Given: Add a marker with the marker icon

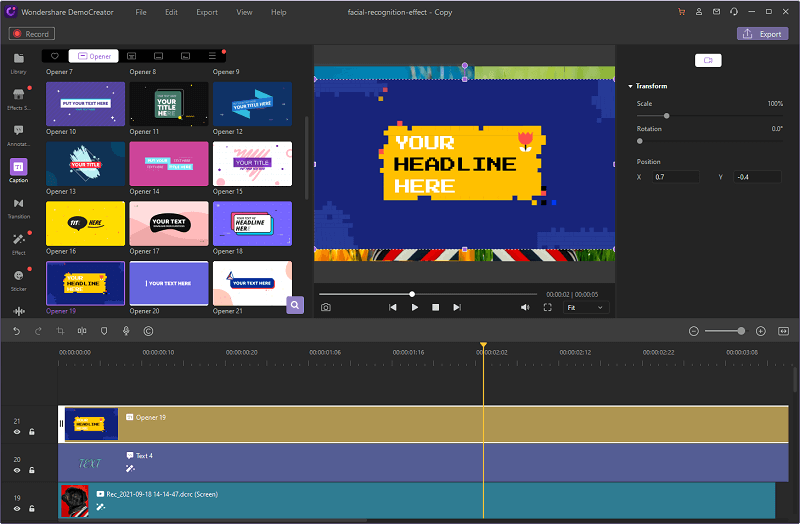Looking at the screenshot, I should coord(104,331).
